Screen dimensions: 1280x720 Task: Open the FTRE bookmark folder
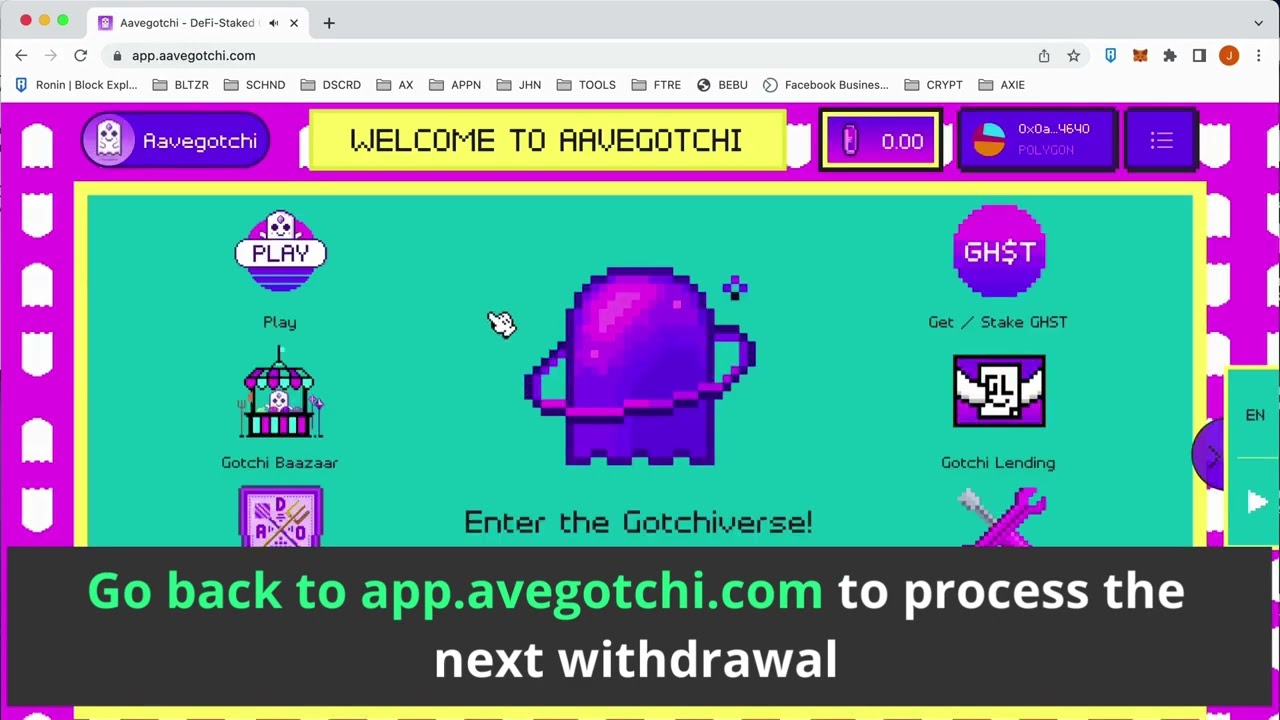tap(656, 85)
